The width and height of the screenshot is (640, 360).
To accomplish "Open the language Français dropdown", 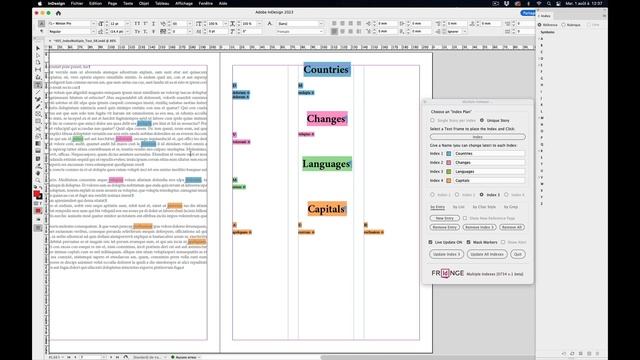I will click(x=321, y=31).
